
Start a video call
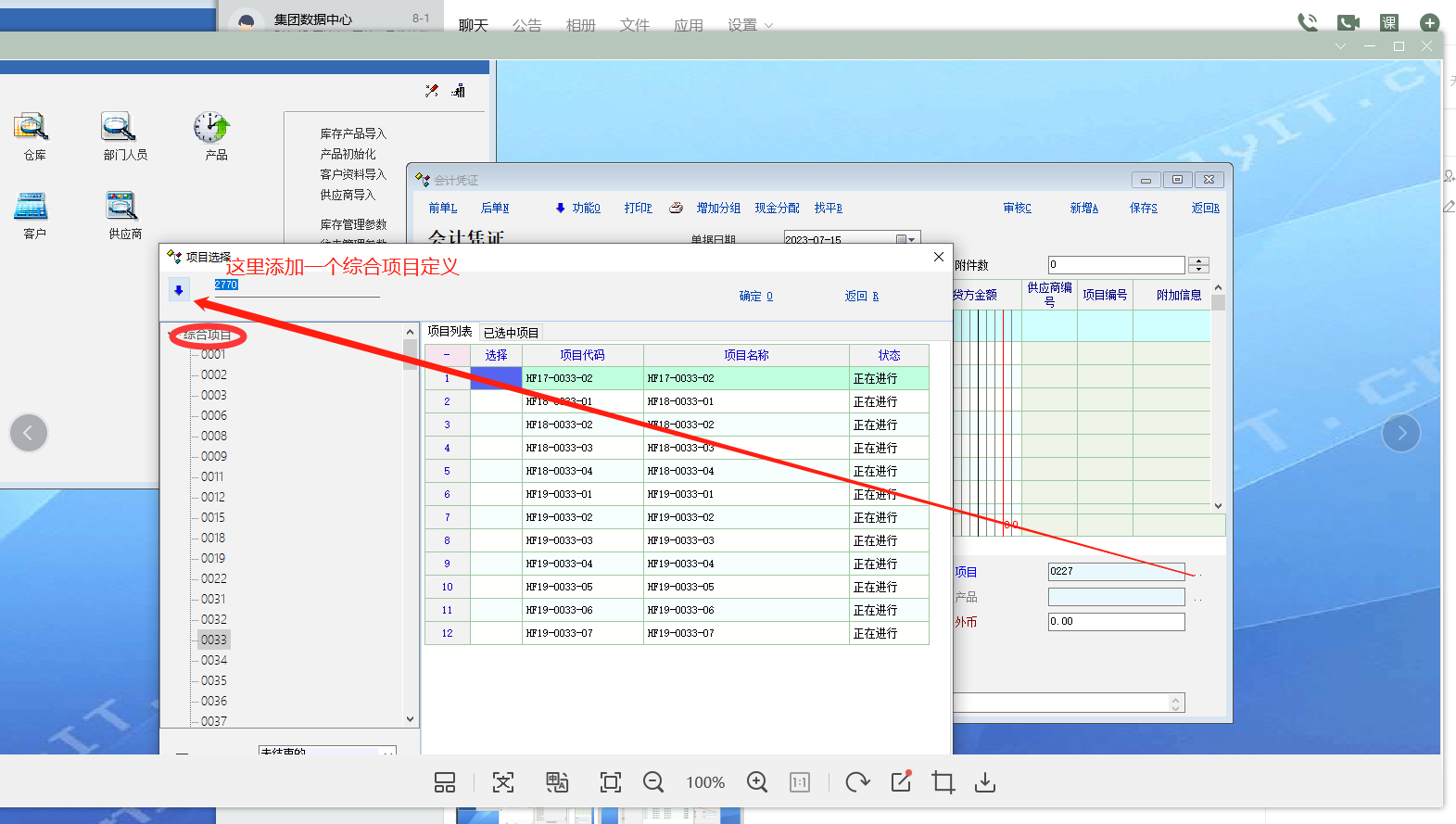point(1348,22)
